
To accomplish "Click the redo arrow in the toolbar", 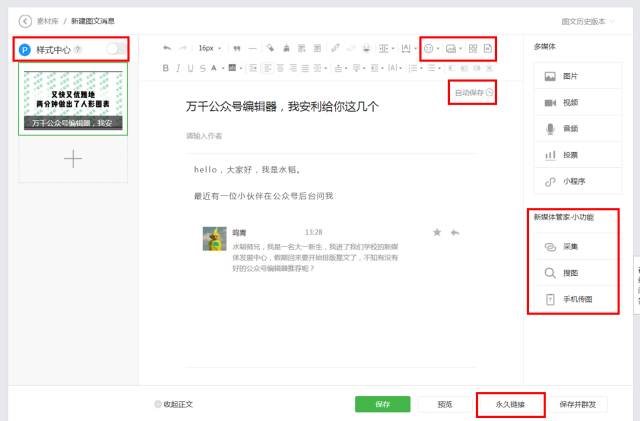I will click(x=183, y=48).
